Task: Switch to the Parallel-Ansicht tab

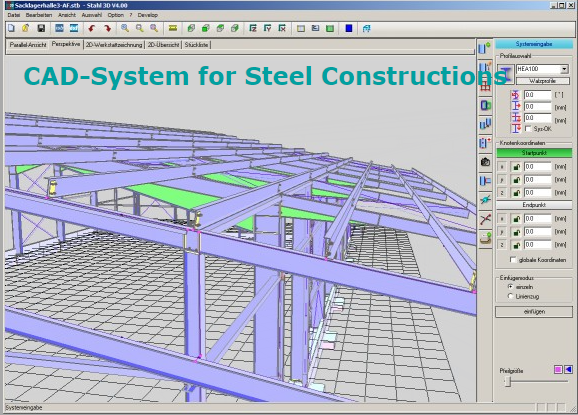Action: click(28, 45)
